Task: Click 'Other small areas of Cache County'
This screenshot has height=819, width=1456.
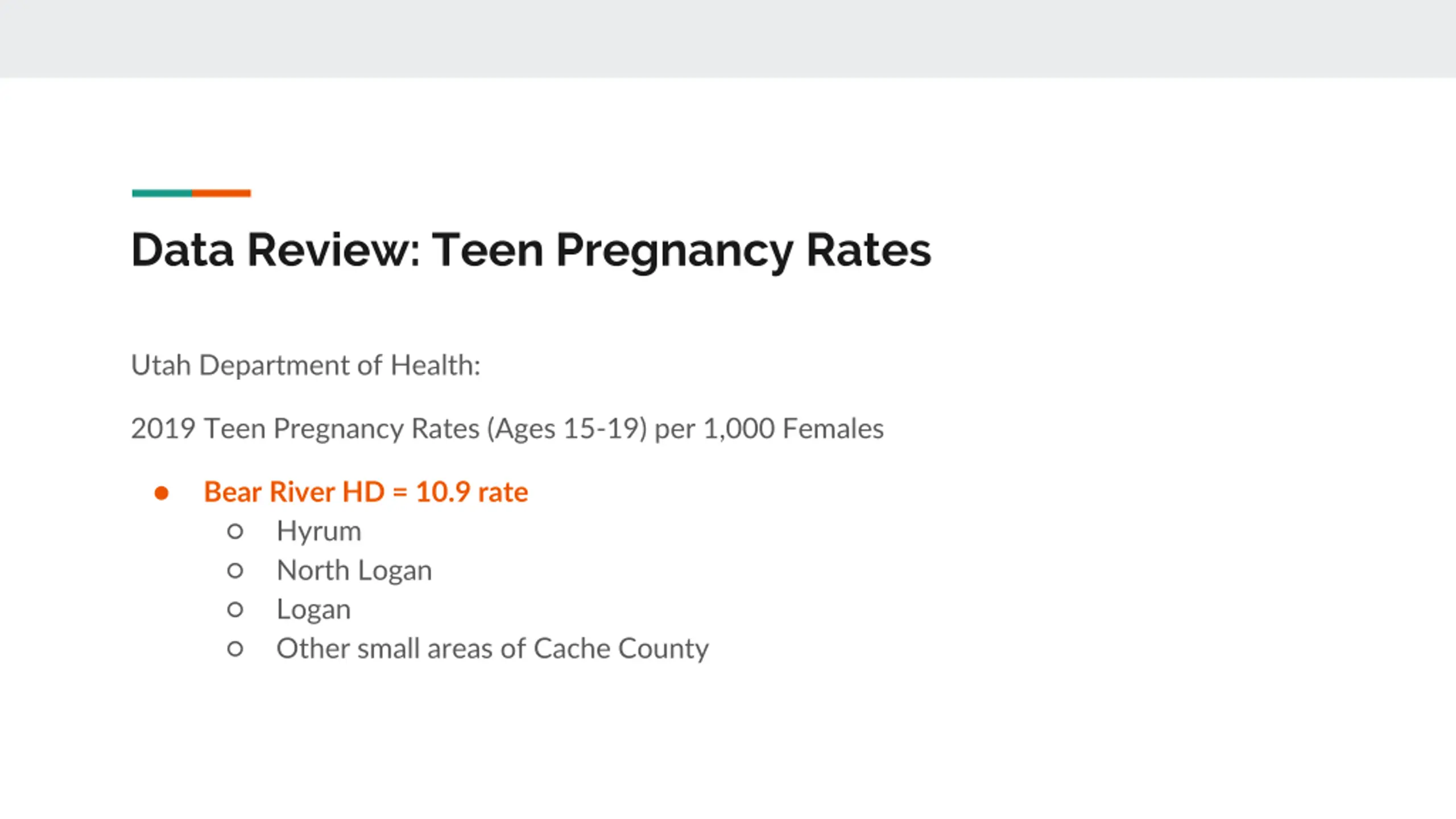Action: pyautogui.click(x=493, y=649)
